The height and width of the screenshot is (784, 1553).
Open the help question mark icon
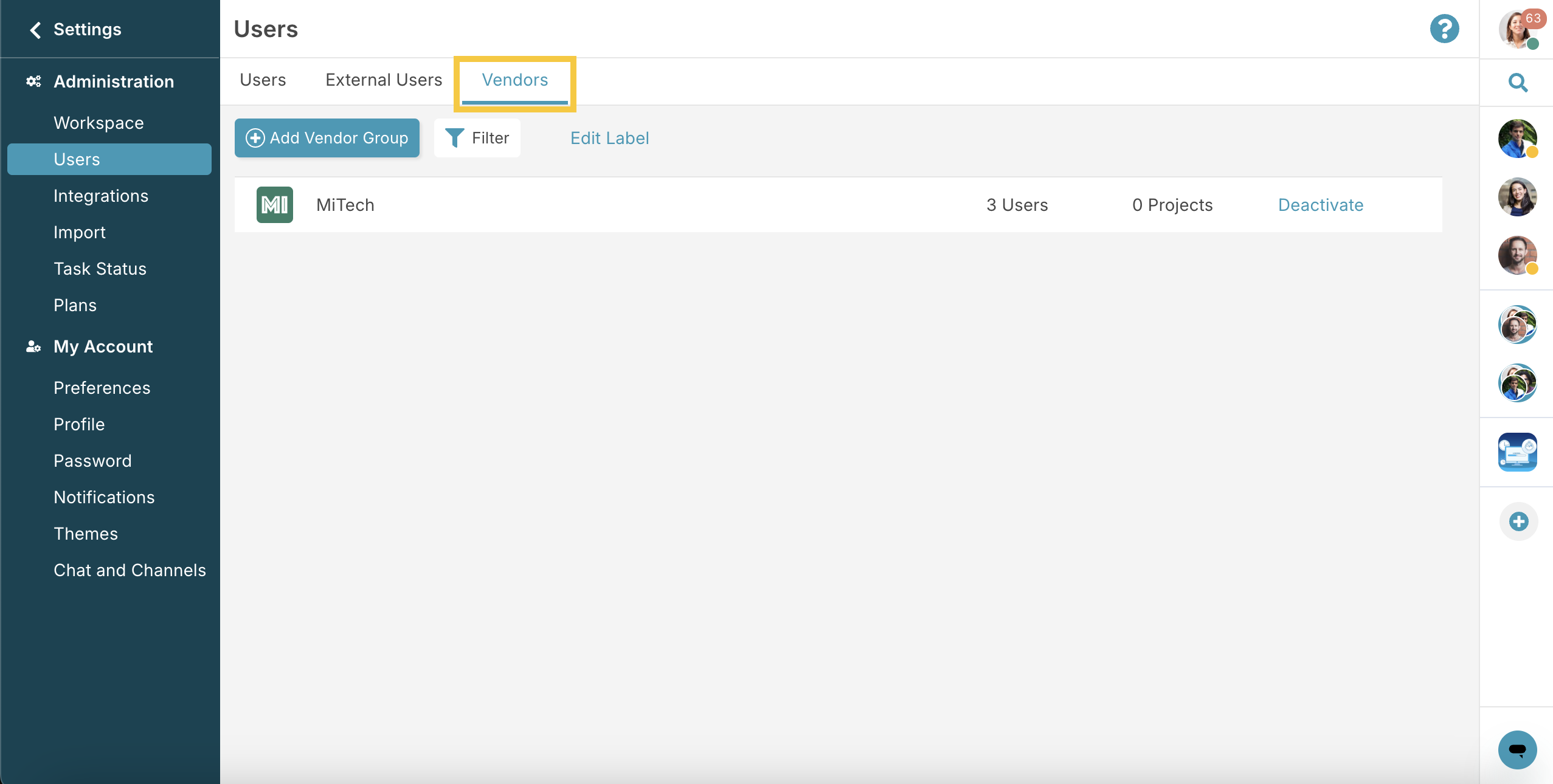(x=1445, y=28)
